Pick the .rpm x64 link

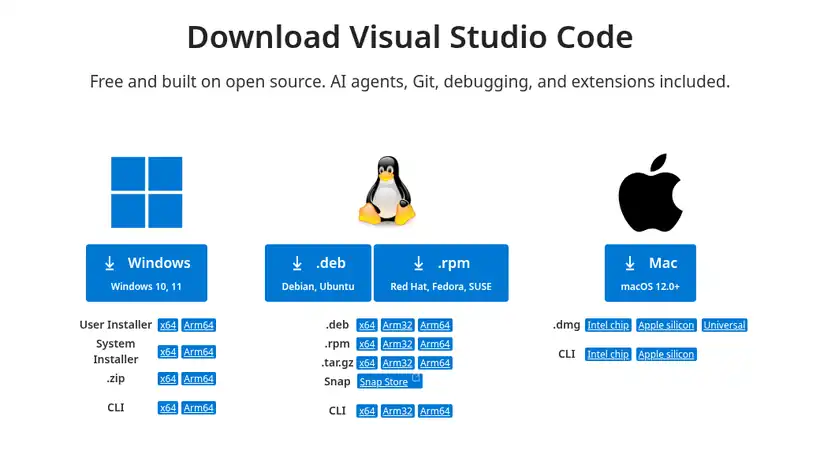coord(367,344)
